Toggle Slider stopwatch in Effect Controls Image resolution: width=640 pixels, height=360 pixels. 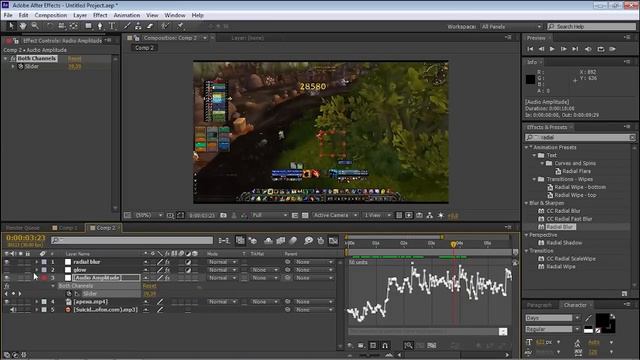coord(21,67)
